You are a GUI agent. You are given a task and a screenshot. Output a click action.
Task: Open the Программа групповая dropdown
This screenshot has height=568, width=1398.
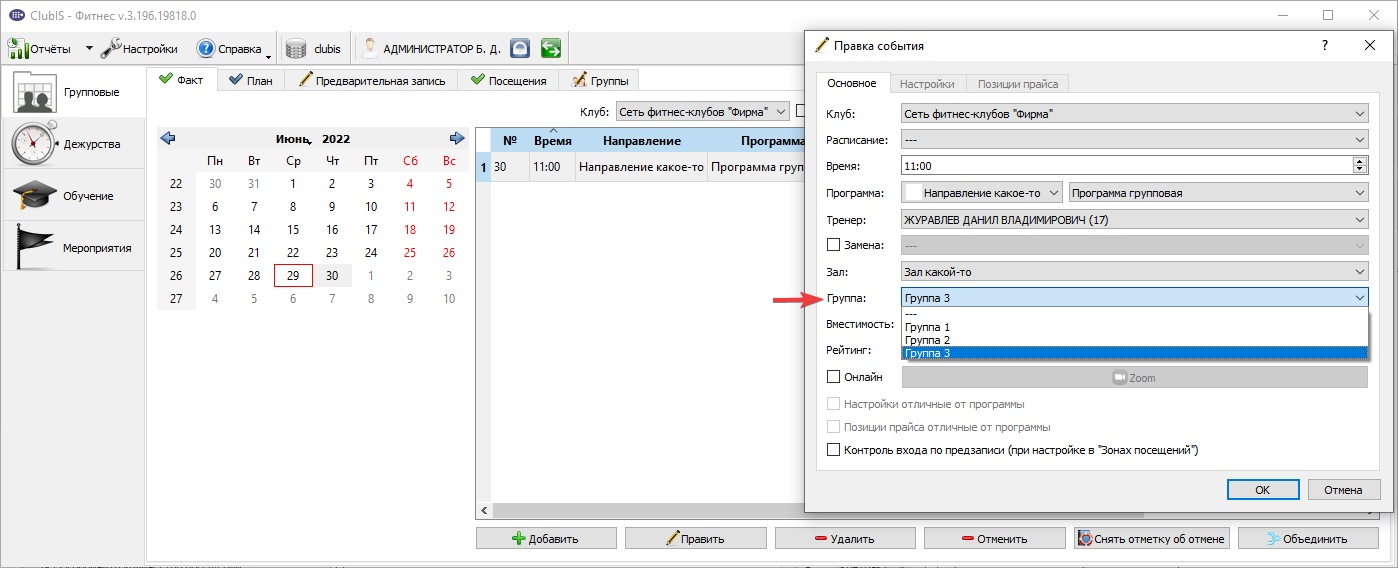pos(1218,192)
